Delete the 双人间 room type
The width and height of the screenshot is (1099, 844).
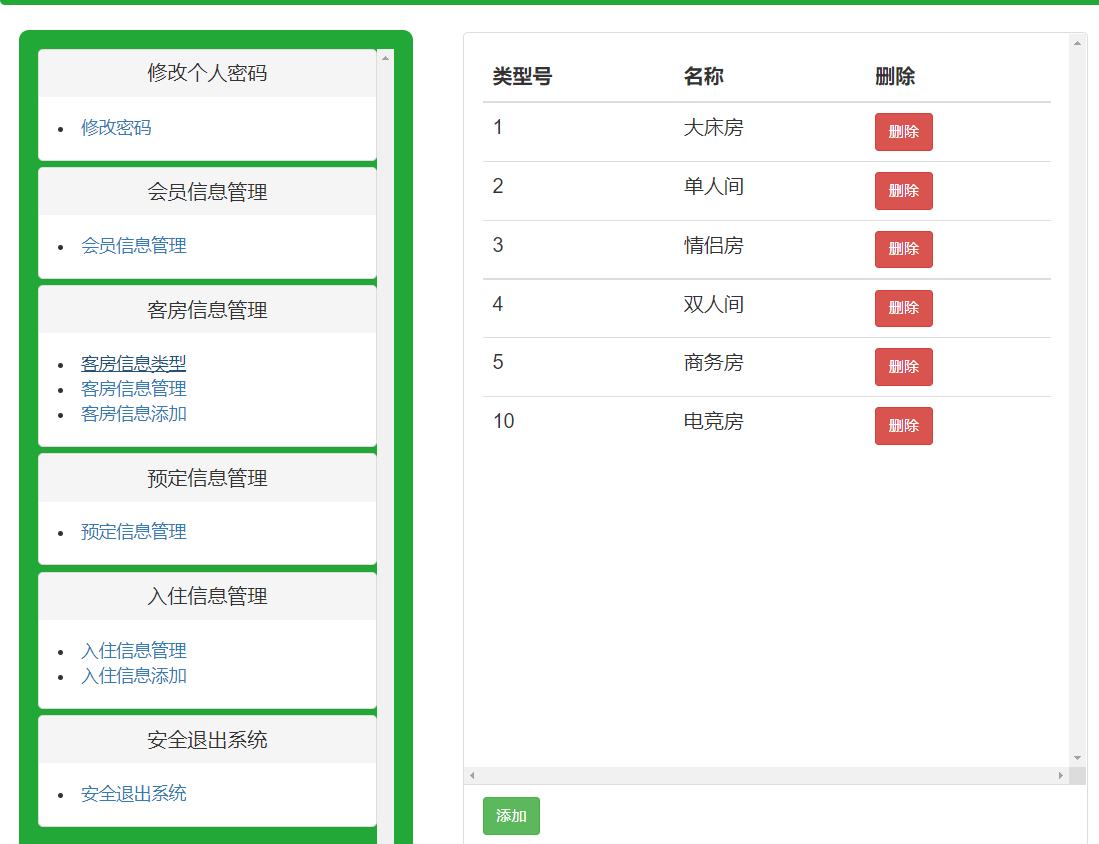coord(903,308)
